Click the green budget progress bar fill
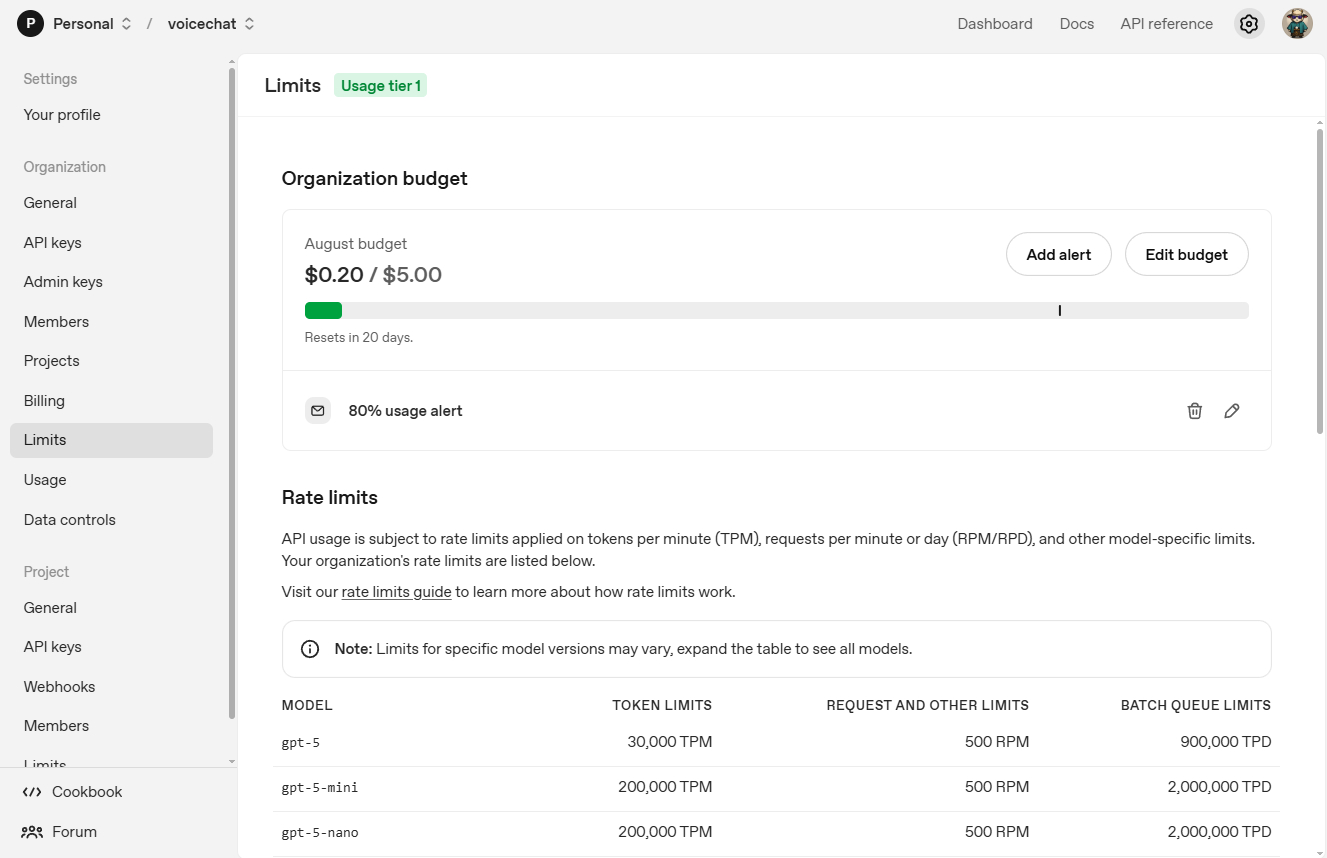The image size is (1327, 858). pos(323,311)
